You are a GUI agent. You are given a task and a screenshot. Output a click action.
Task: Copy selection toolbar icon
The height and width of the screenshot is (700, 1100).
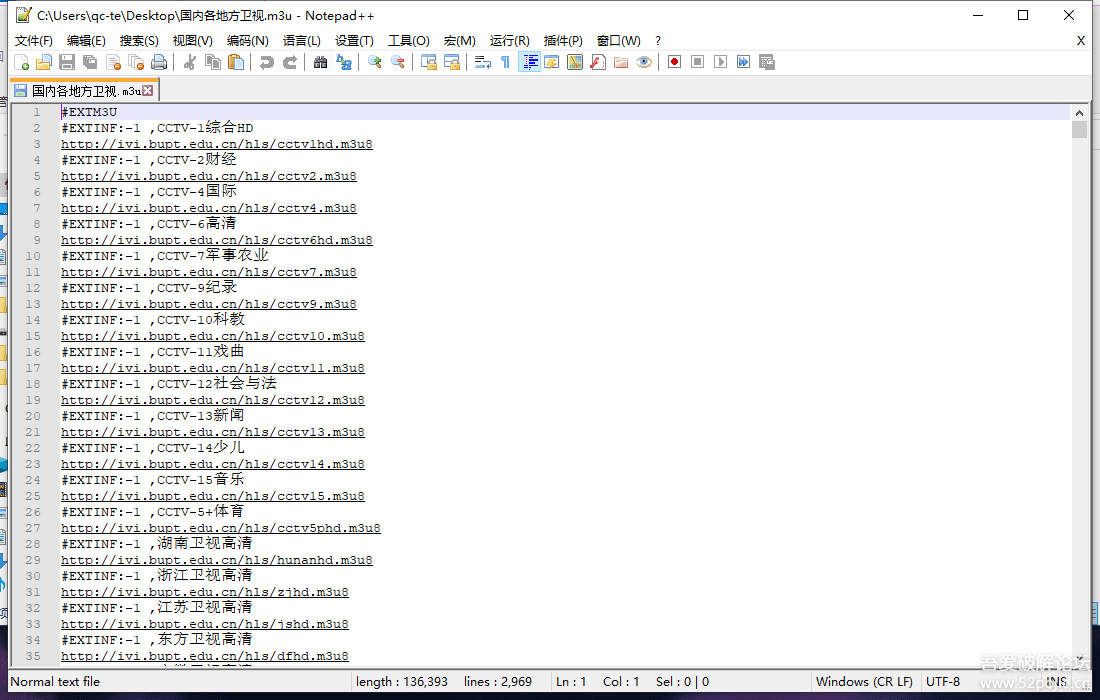pyautogui.click(x=213, y=62)
